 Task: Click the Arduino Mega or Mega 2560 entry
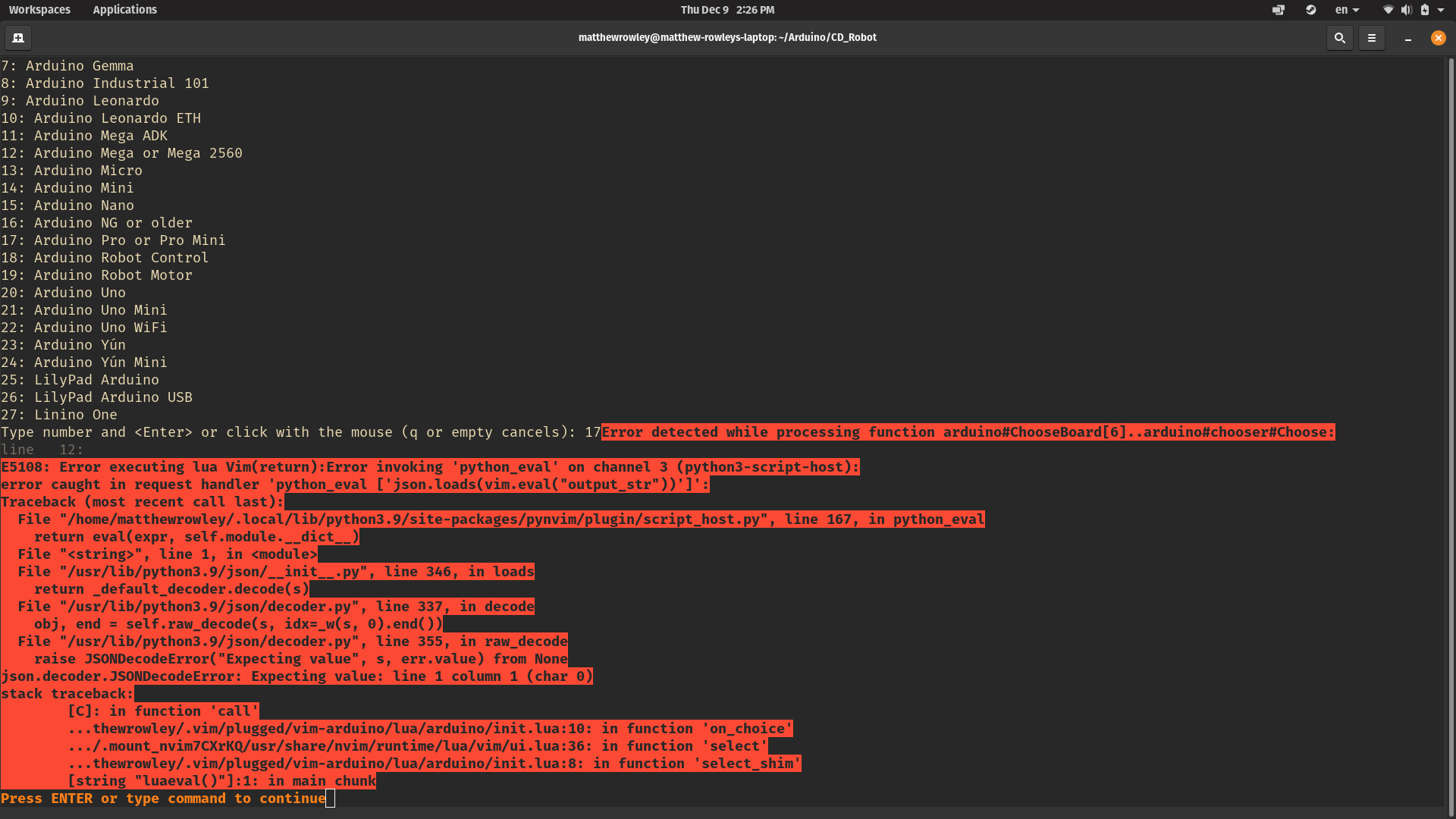(x=121, y=153)
